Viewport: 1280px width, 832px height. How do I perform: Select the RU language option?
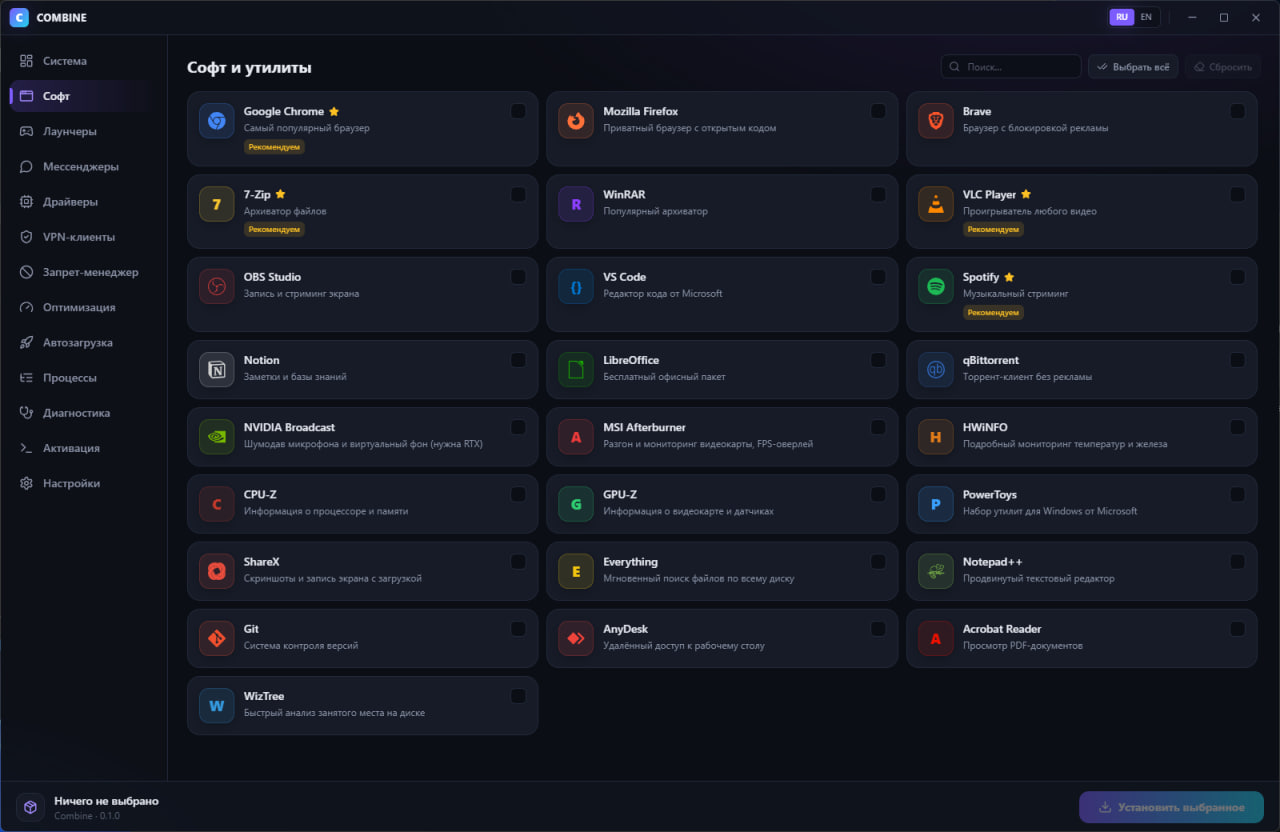pyautogui.click(x=1122, y=17)
